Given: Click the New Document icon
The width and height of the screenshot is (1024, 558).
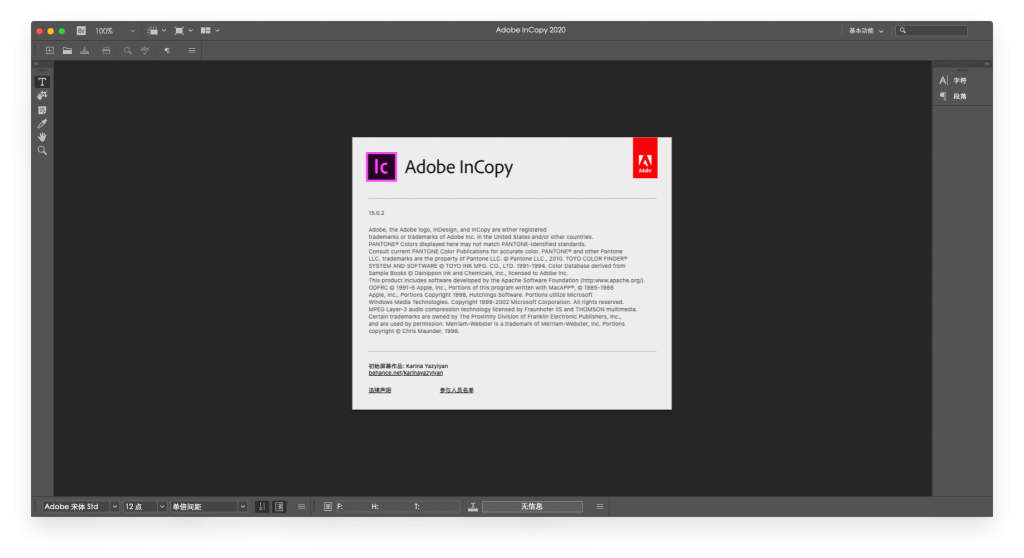Looking at the screenshot, I should 50,50.
